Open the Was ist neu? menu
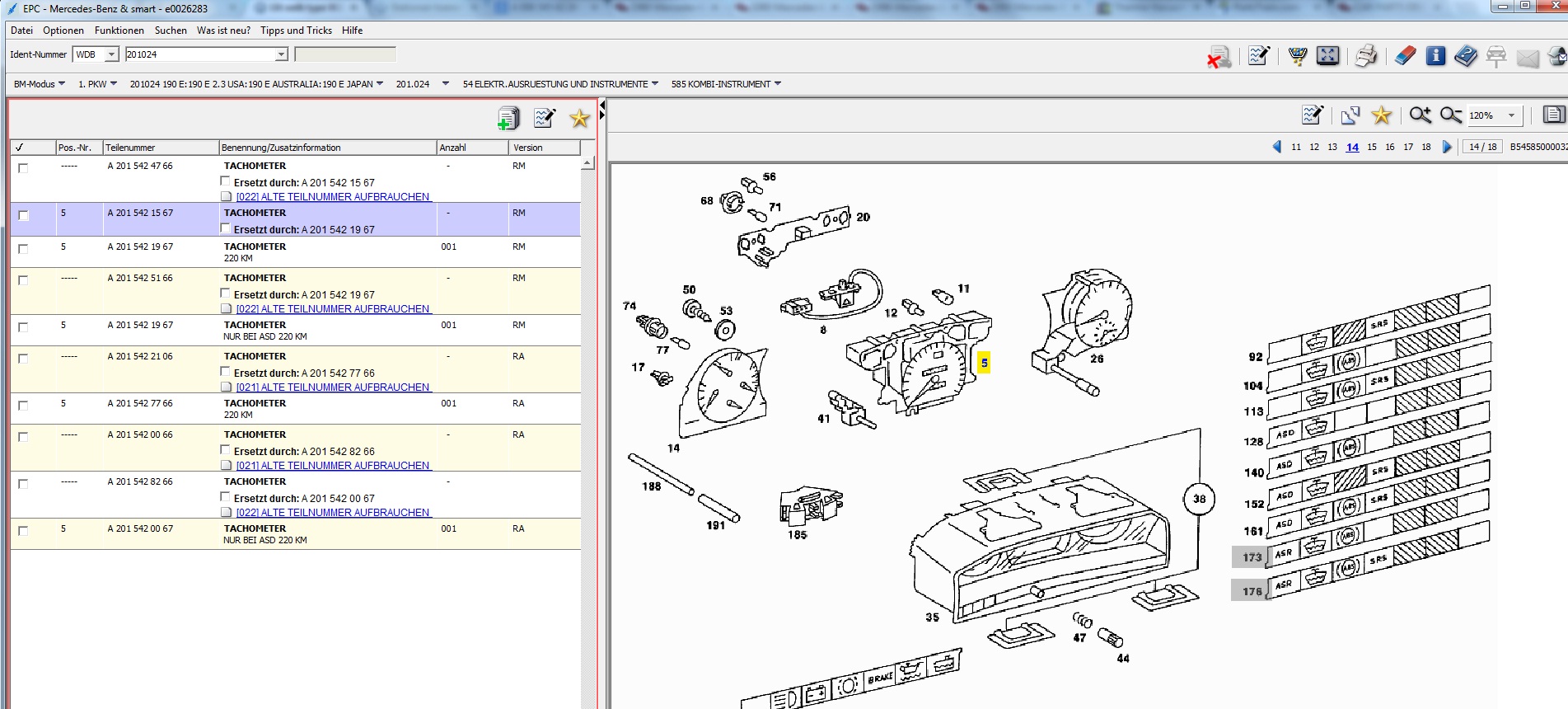This screenshot has height=709, width=1568. point(223,31)
